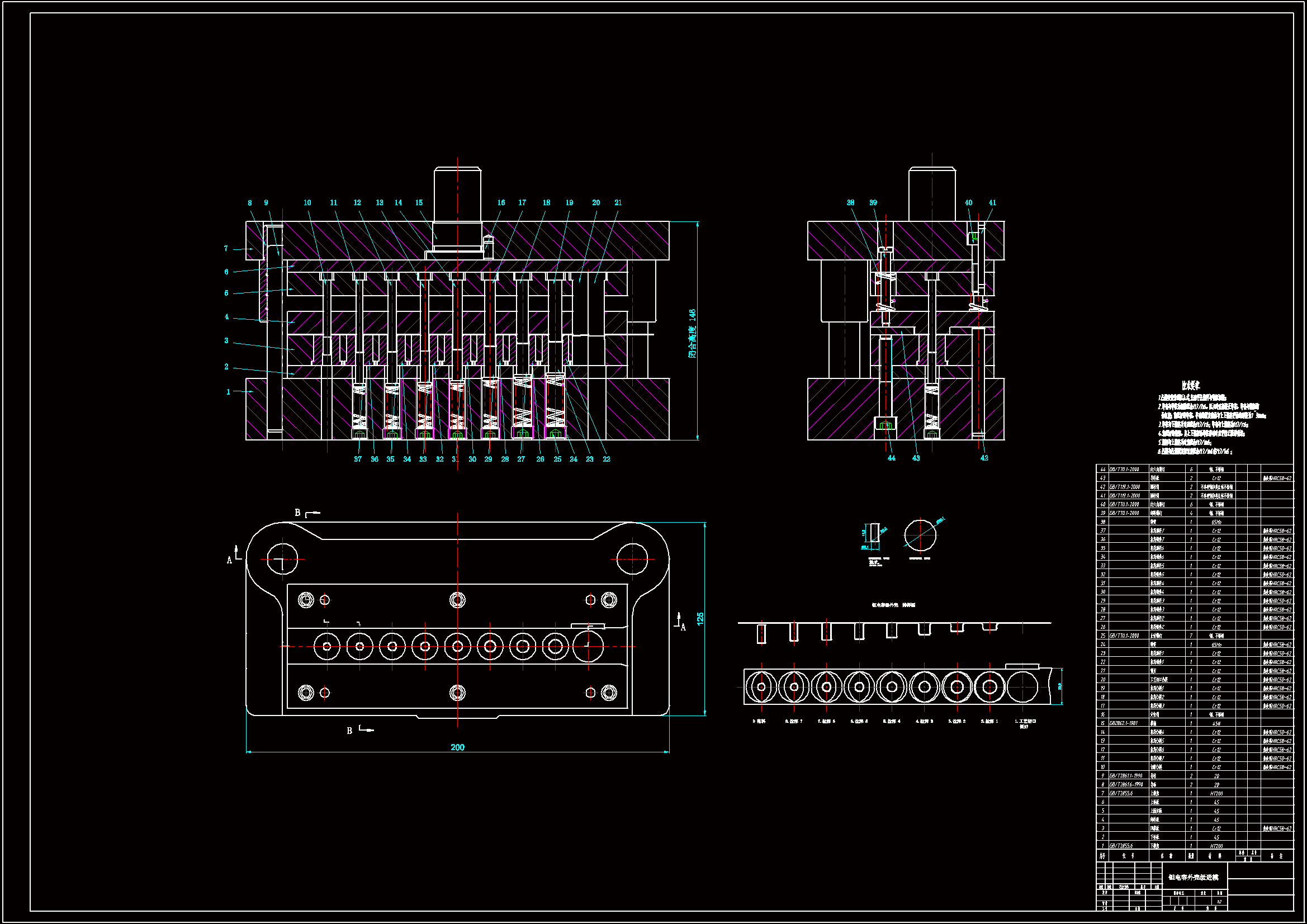The width and height of the screenshot is (1307, 924).
Task: Select part callout number 44 in side view
Action: coord(892,458)
